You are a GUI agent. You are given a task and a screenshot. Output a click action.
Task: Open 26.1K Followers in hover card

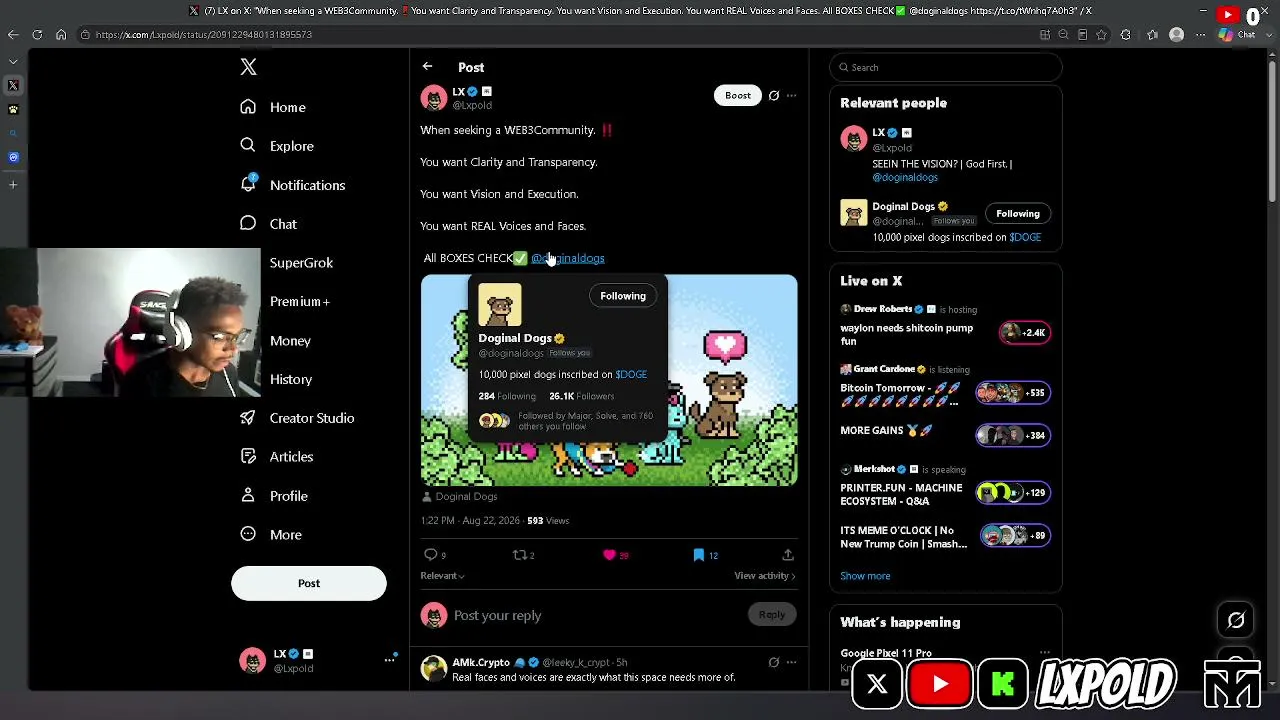click(x=581, y=396)
